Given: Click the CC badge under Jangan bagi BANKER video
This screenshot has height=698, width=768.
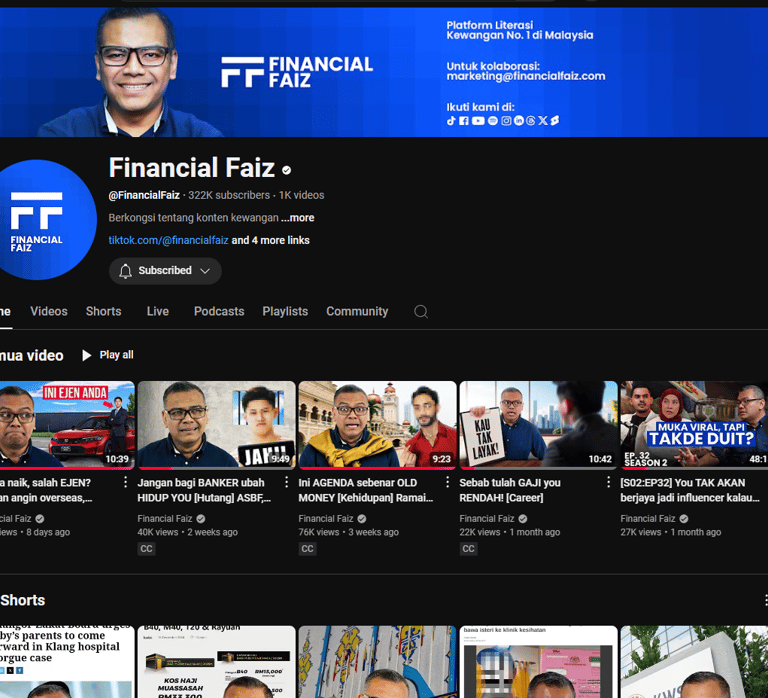Looking at the screenshot, I should [146, 549].
